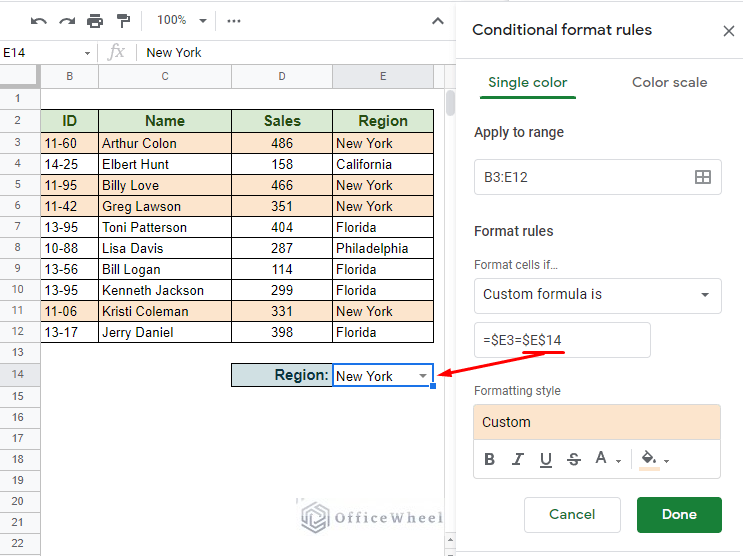Open the three-dot more options toolbar menu
The width and height of the screenshot is (743, 556).
234,20
